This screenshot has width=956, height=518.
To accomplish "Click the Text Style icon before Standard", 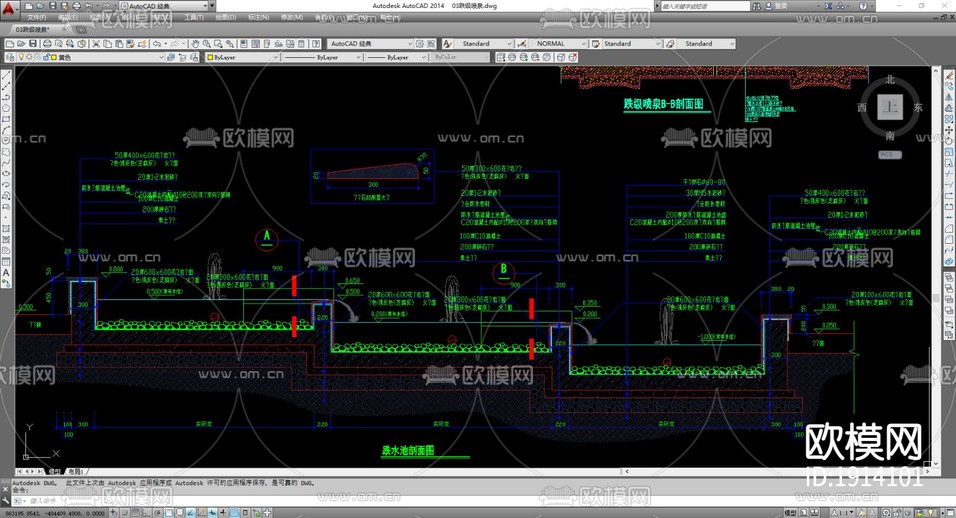I will tap(448, 44).
